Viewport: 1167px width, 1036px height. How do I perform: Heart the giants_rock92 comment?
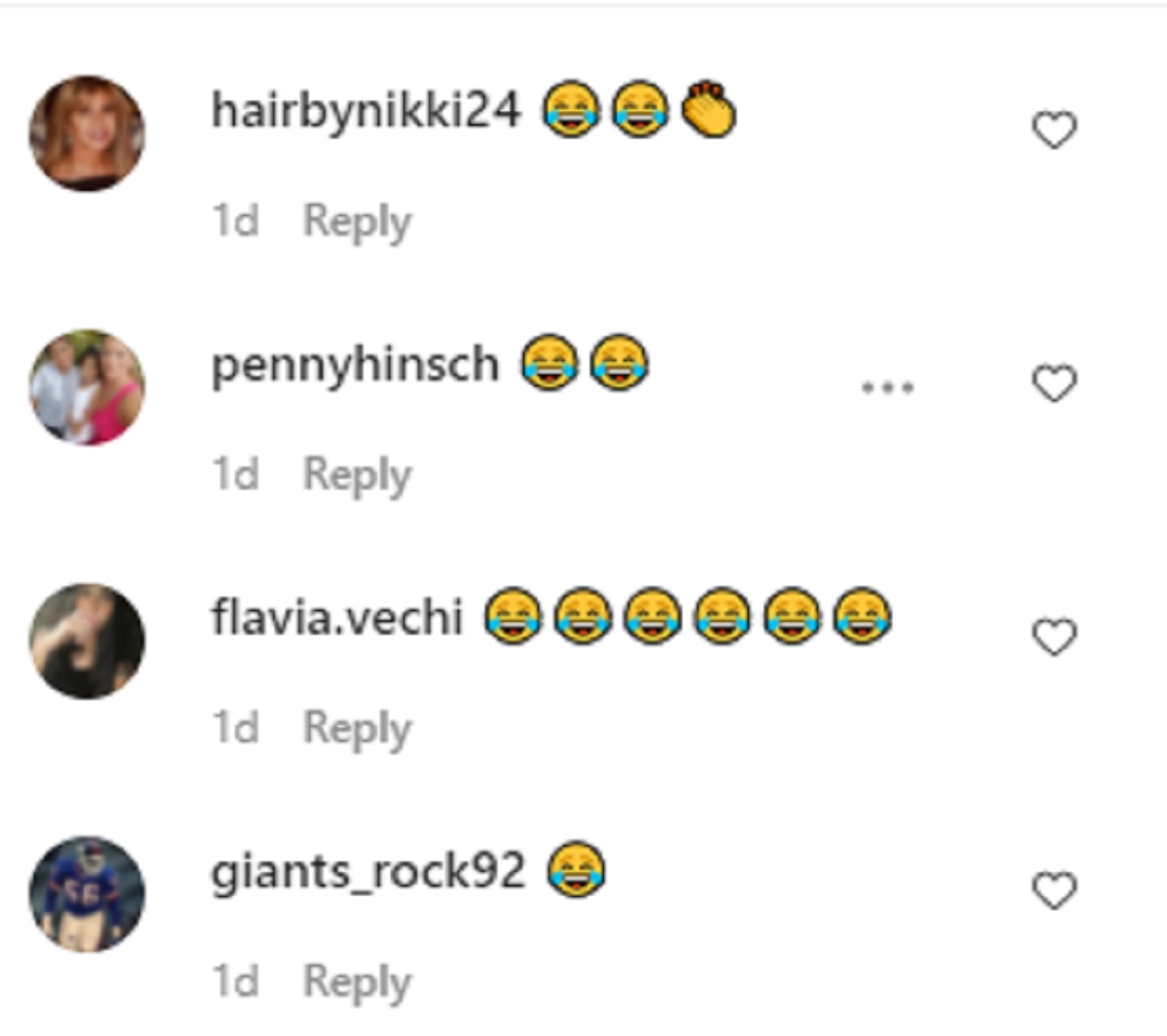[1054, 891]
